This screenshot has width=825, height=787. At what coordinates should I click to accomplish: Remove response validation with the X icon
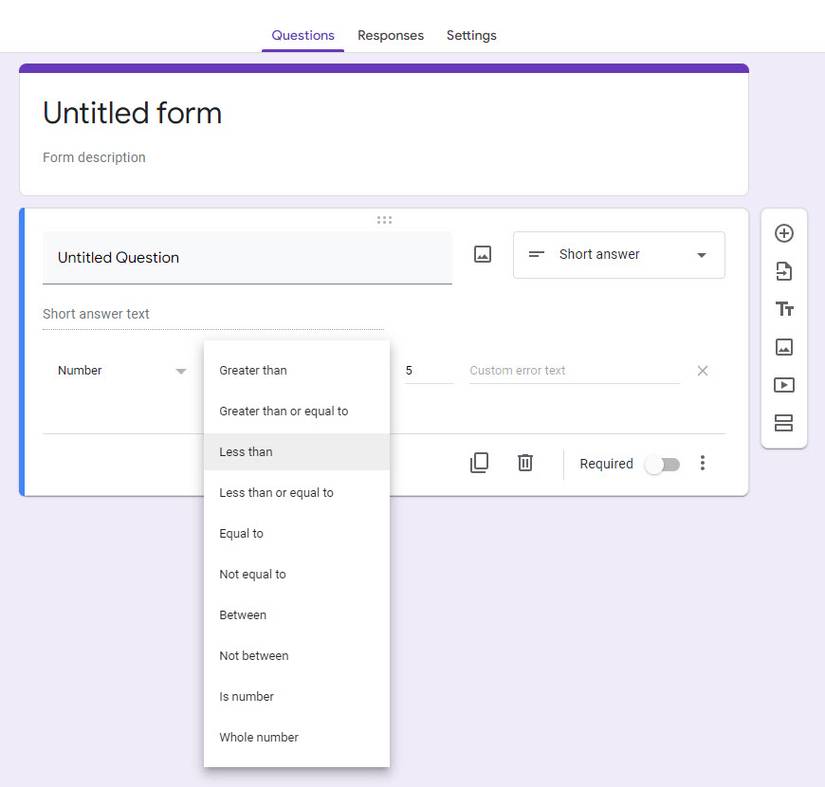(702, 370)
